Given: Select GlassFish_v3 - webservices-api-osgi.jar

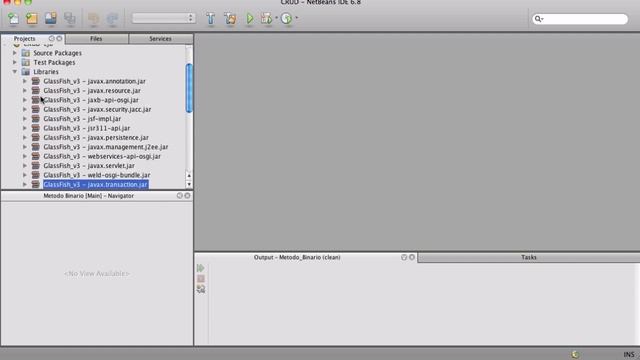Looking at the screenshot, I should click(x=102, y=156).
